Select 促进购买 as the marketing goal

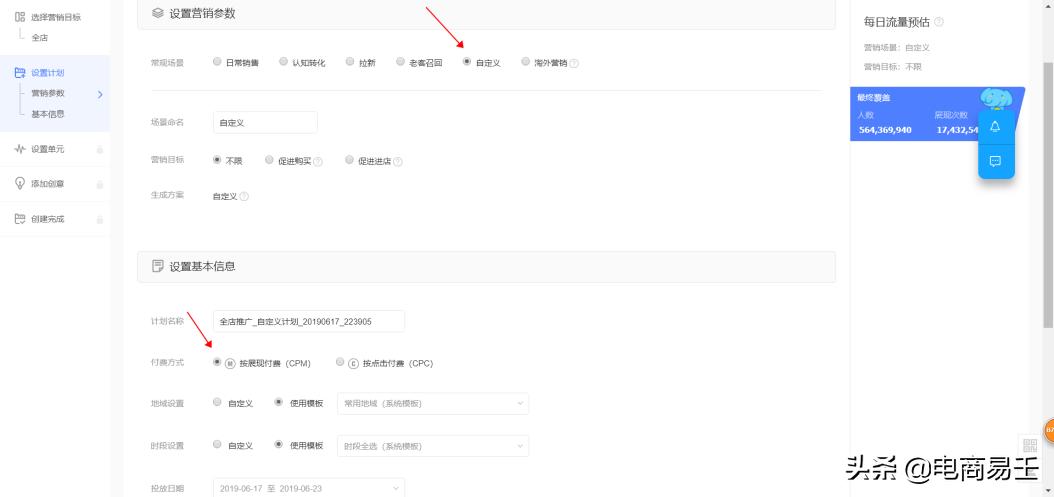270,160
